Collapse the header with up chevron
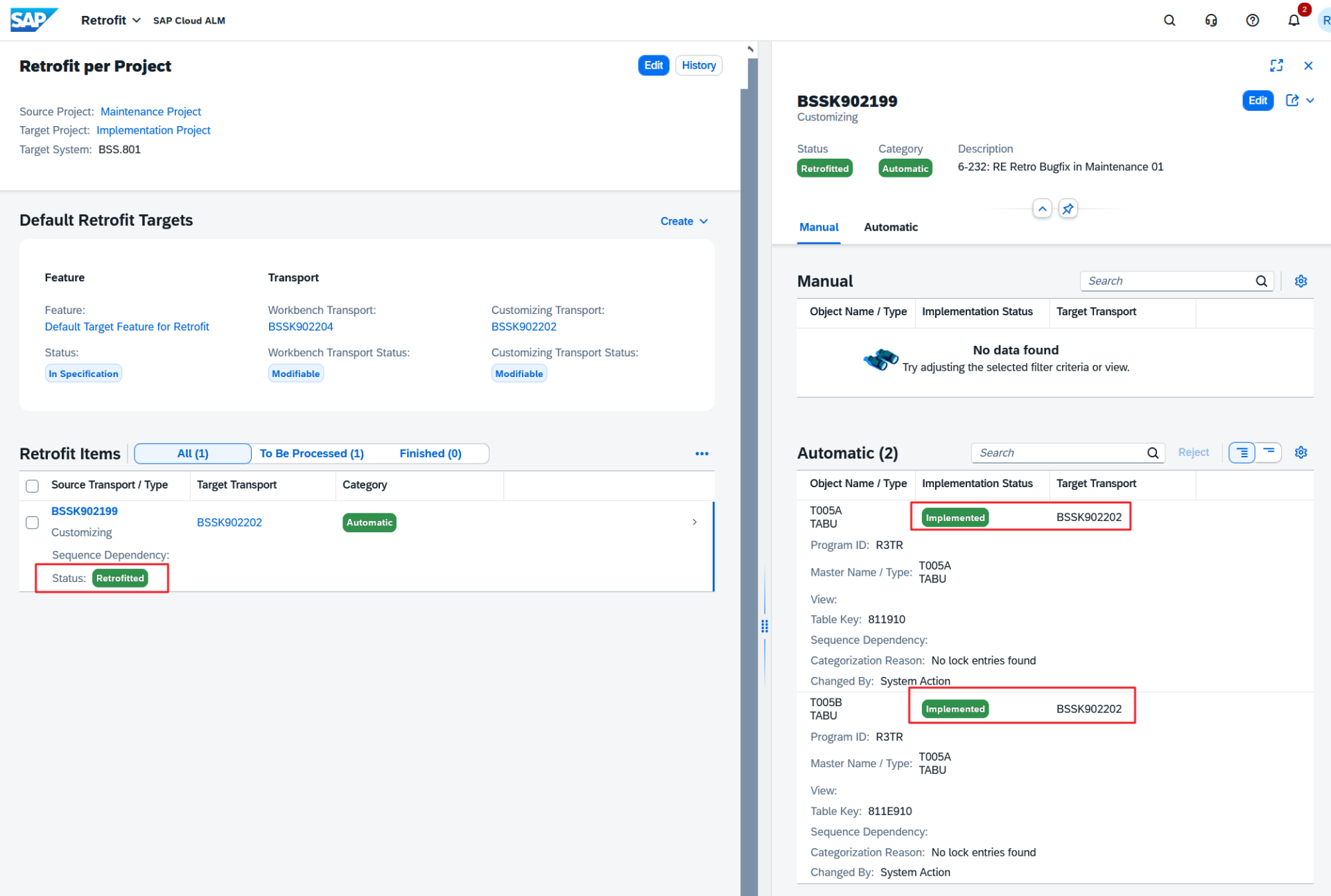1331x896 pixels. point(1042,209)
